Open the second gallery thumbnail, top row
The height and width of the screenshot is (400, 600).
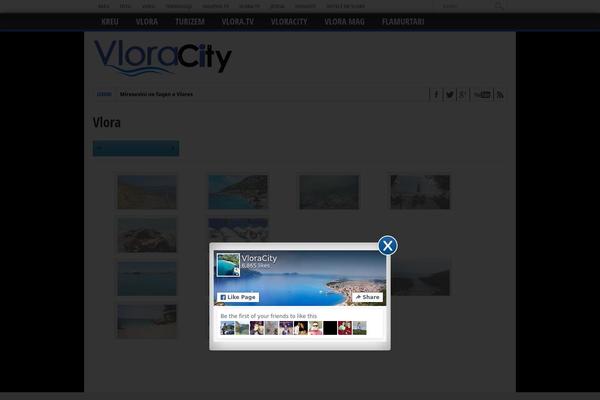pyautogui.click(x=238, y=192)
